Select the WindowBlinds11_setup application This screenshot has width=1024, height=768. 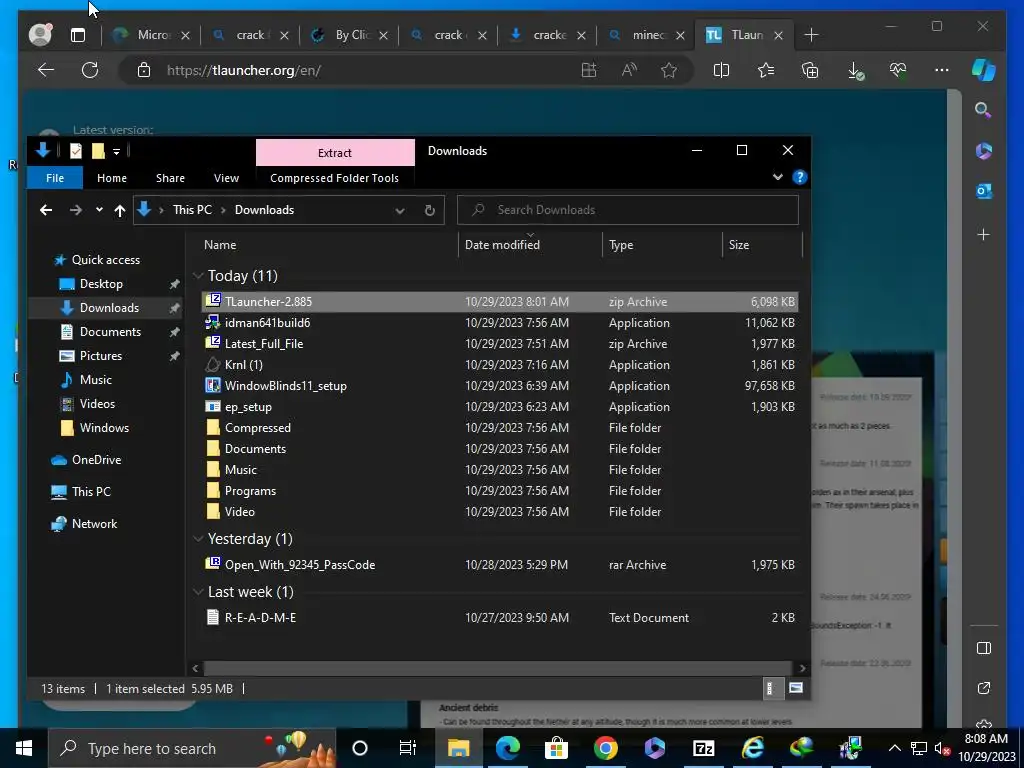[500, 385]
